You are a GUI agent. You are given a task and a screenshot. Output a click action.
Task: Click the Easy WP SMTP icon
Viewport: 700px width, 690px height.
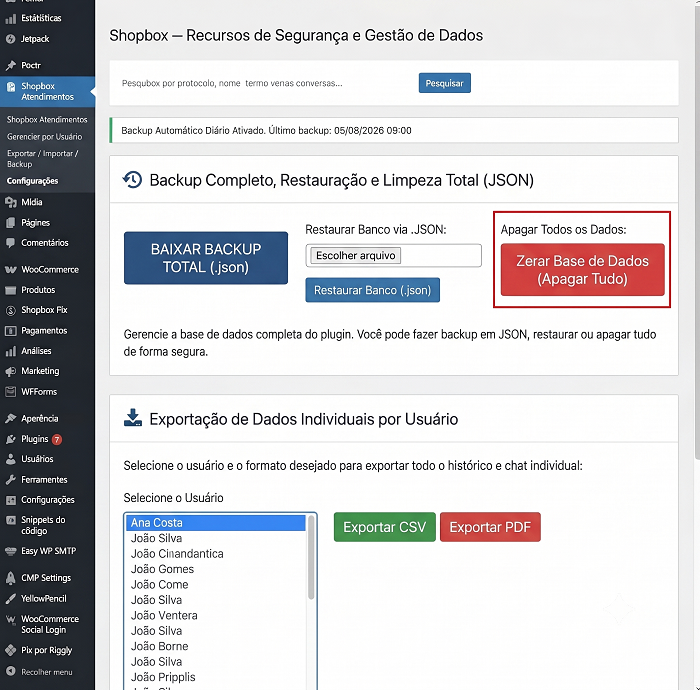point(11,551)
